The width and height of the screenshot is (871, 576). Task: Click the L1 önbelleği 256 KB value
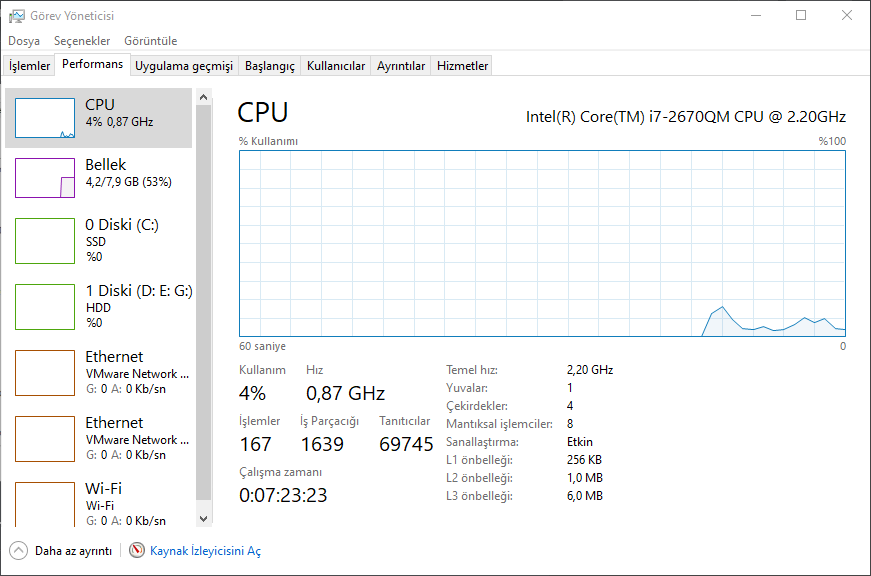[x=584, y=460]
